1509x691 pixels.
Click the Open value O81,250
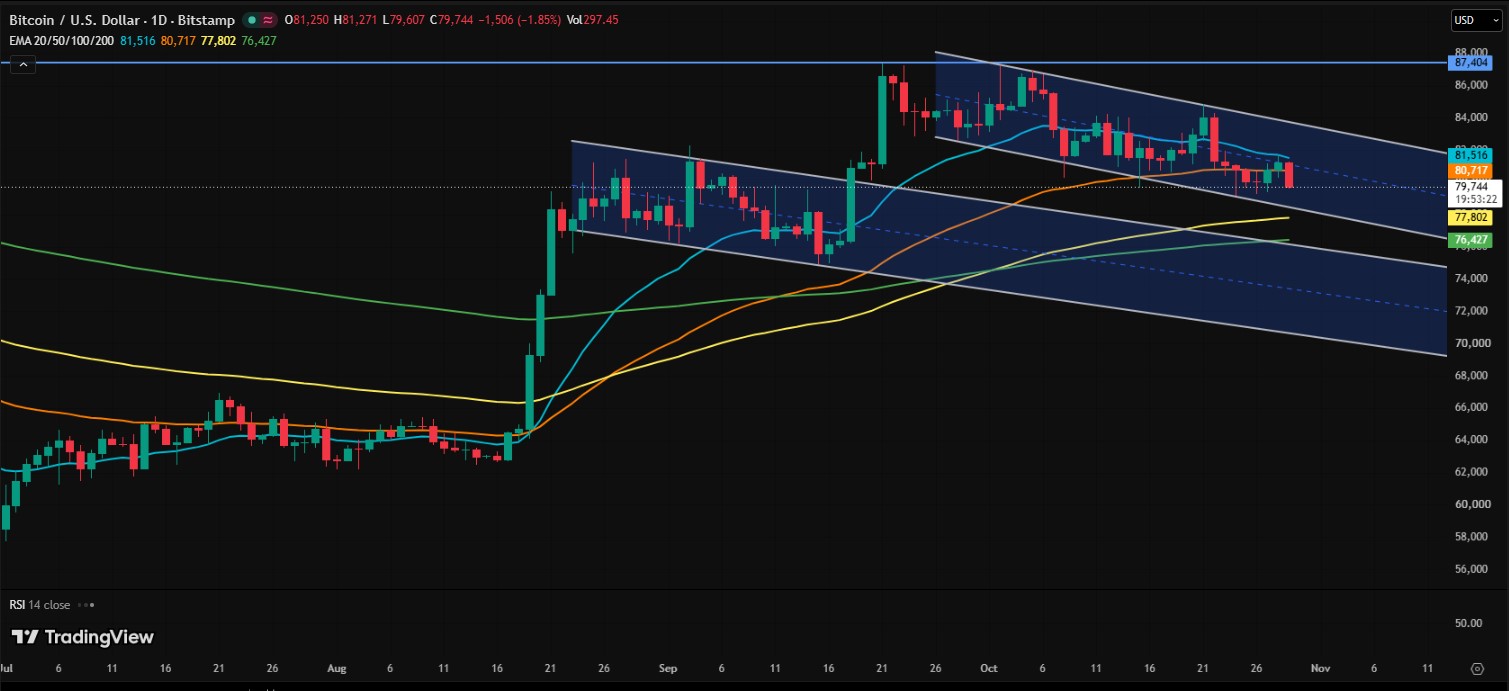(308, 20)
